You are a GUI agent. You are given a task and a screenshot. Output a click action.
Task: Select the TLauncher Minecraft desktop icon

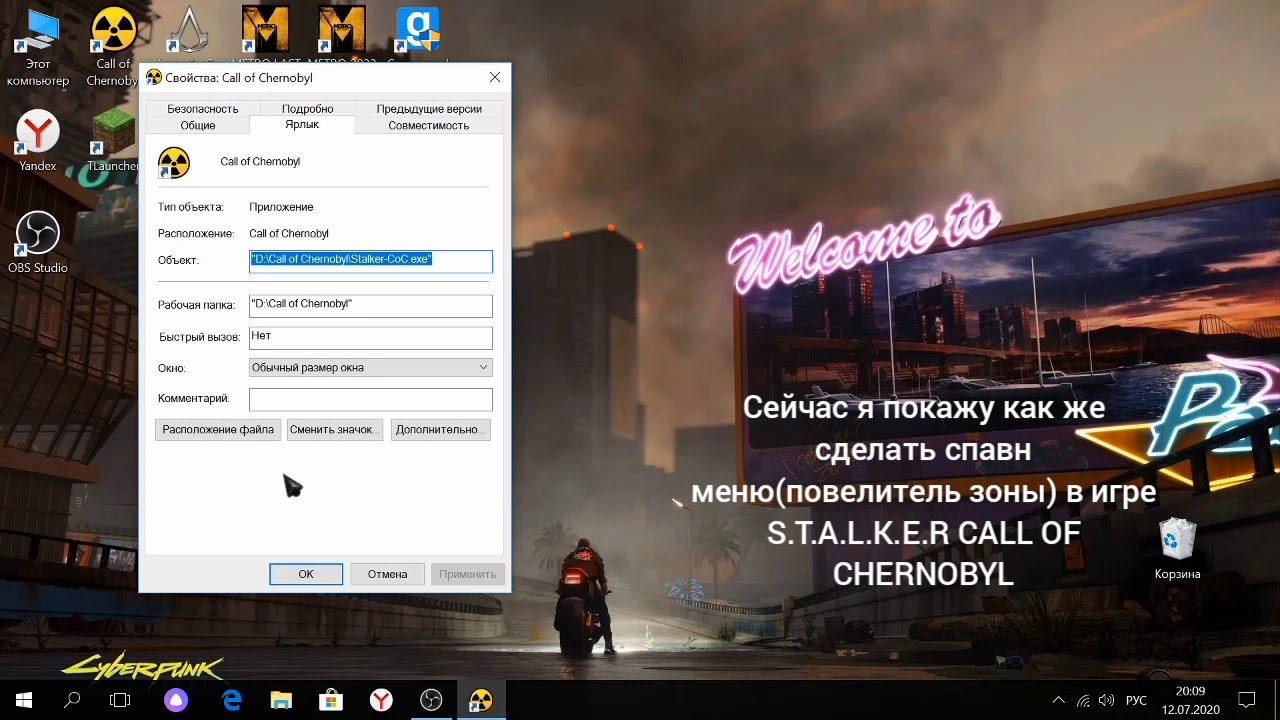(x=113, y=141)
